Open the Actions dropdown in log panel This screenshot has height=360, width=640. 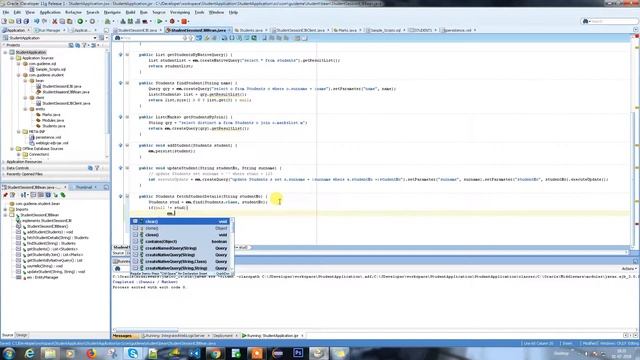(x=629, y=269)
